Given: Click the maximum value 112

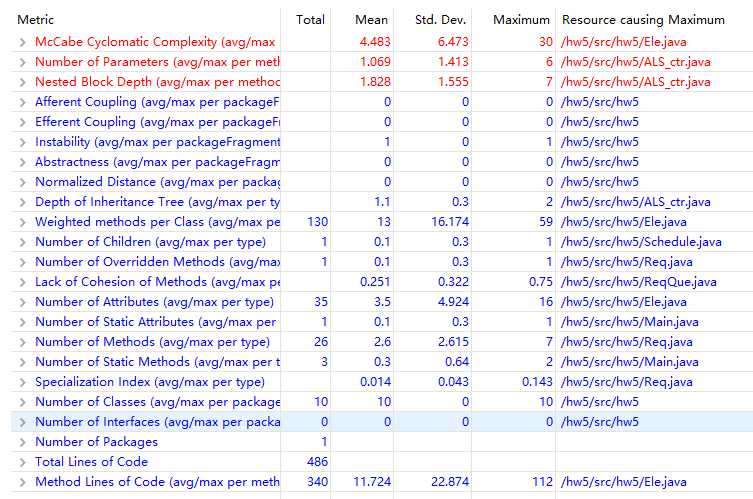Looking at the screenshot, I should 543,482.
